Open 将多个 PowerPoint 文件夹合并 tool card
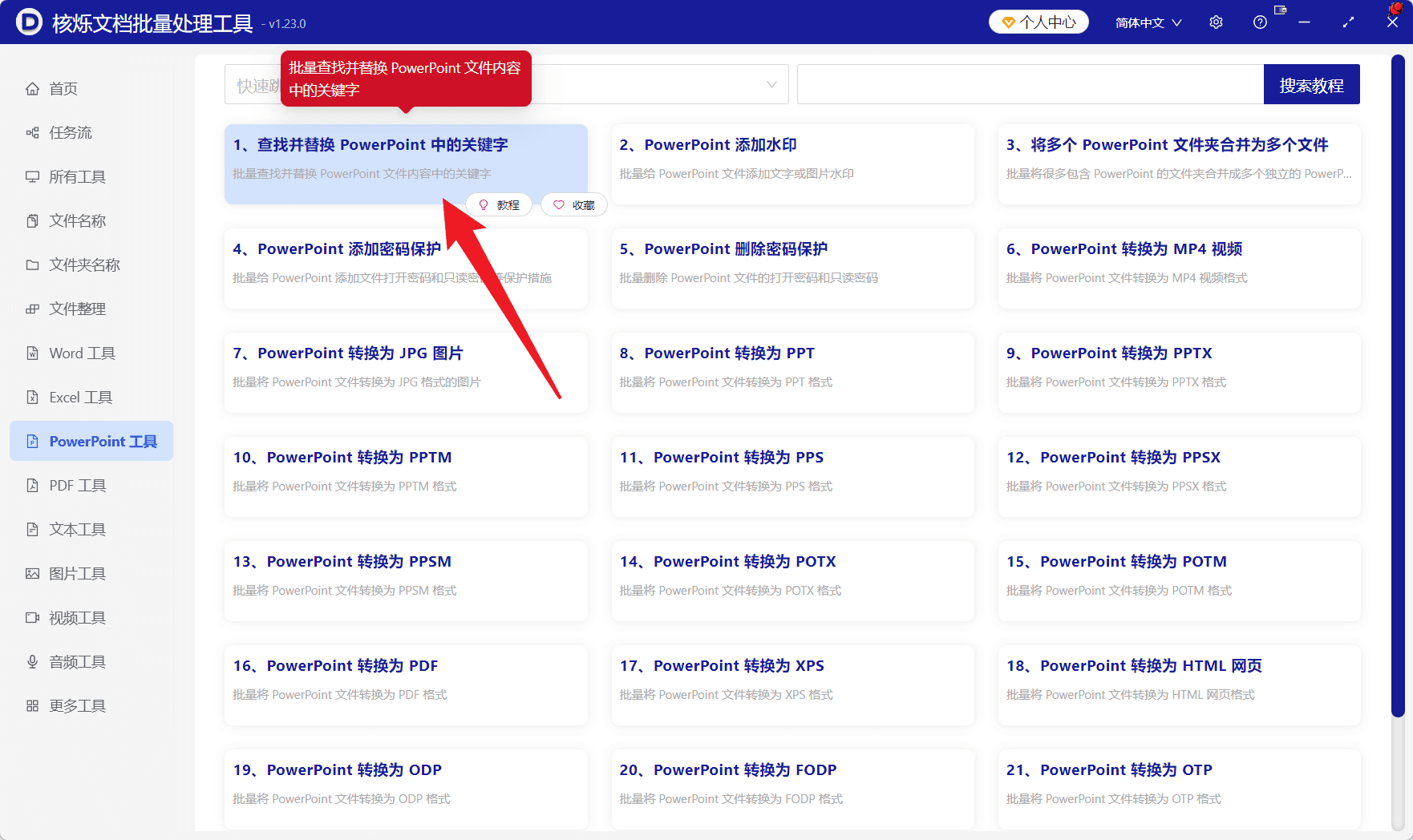This screenshot has width=1413, height=840. pos(1179,164)
